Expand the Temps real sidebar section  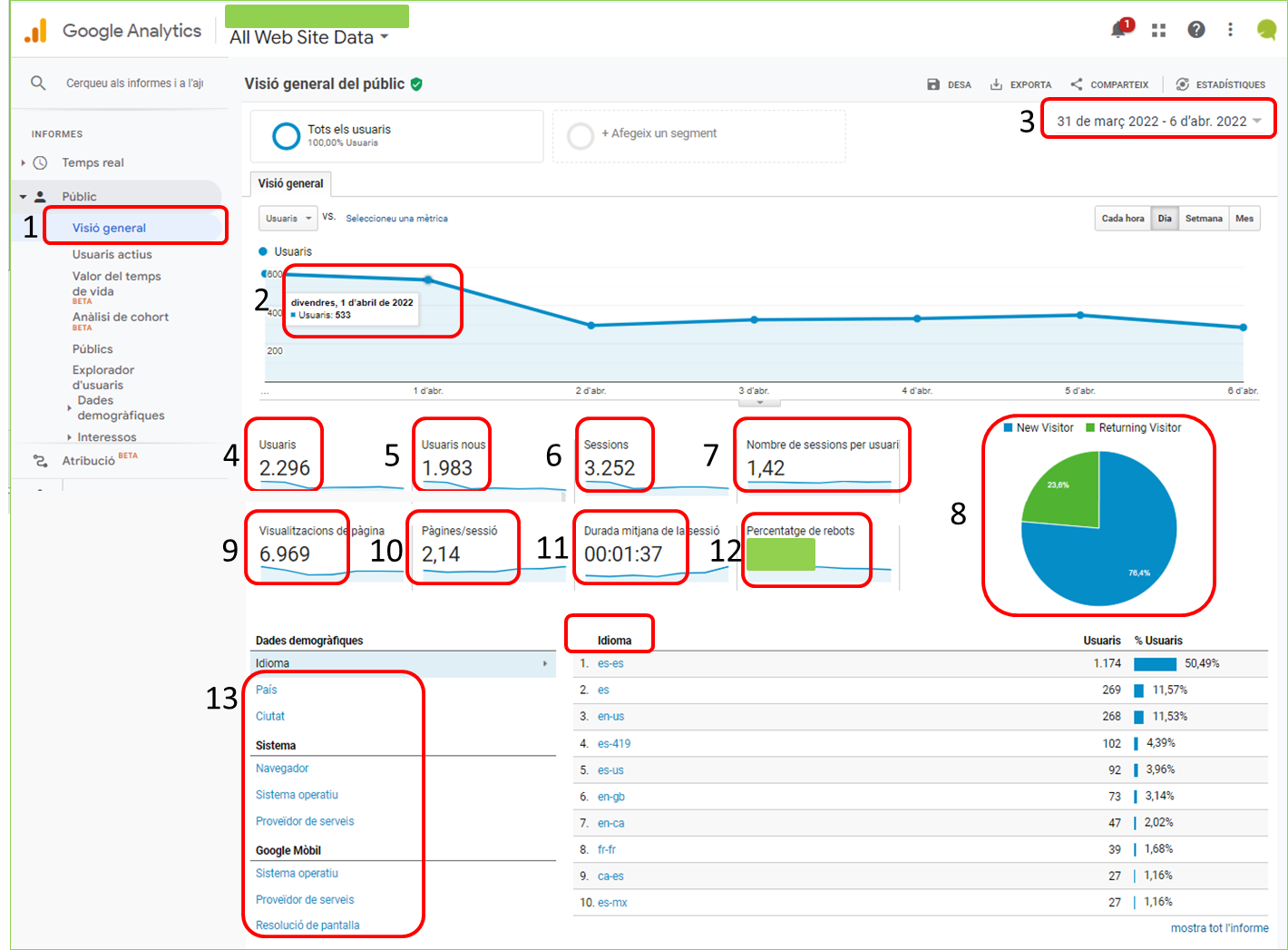click(24, 163)
